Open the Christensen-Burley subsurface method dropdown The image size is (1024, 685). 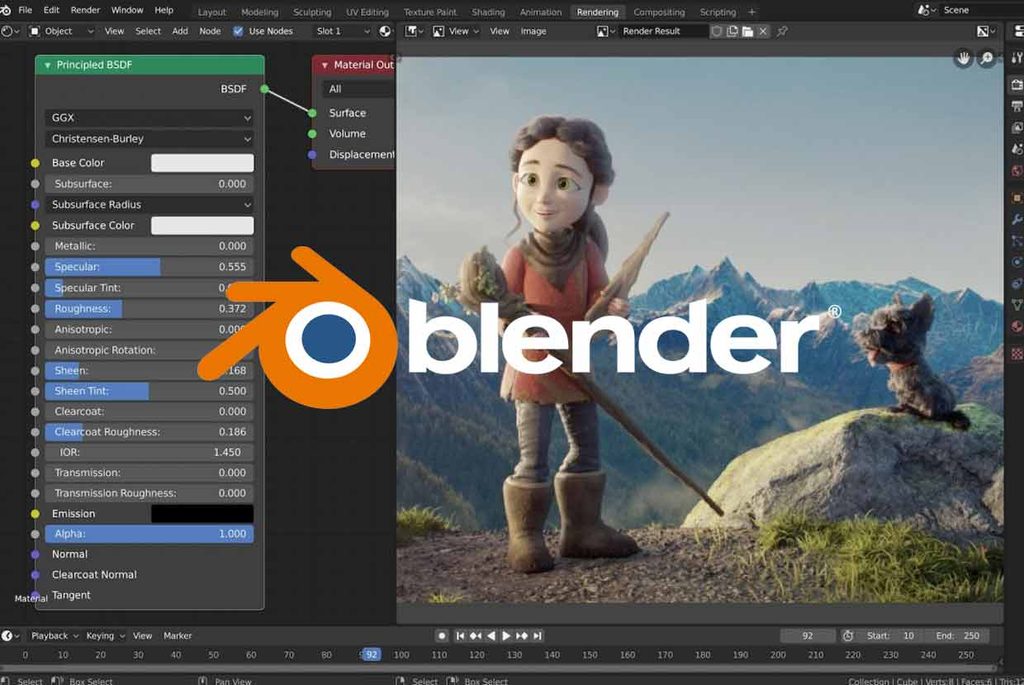(x=150, y=138)
